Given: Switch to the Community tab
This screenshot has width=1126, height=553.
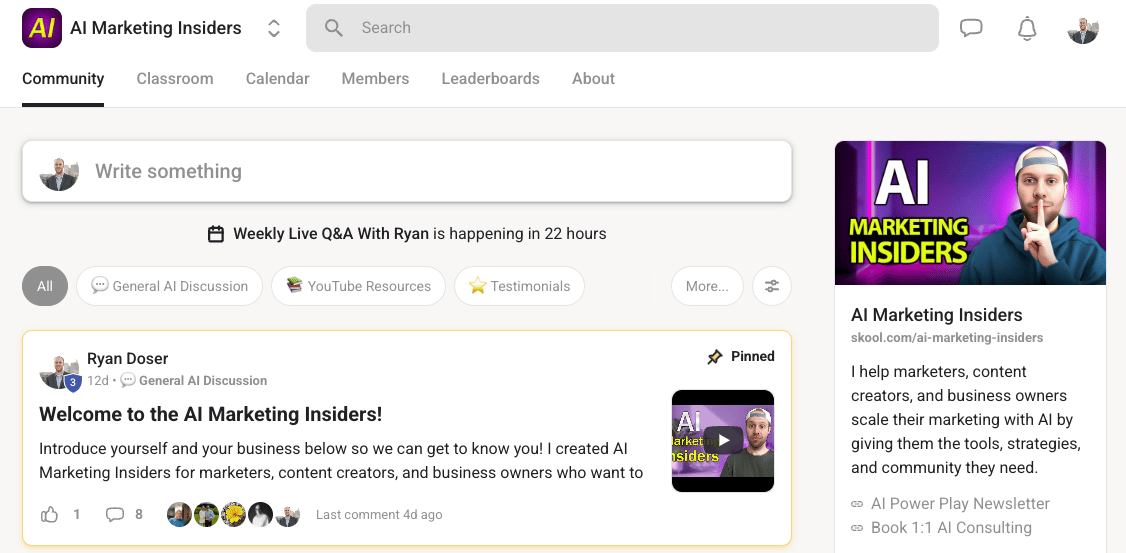Looking at the screenshot, I should [x=63, y=79].
